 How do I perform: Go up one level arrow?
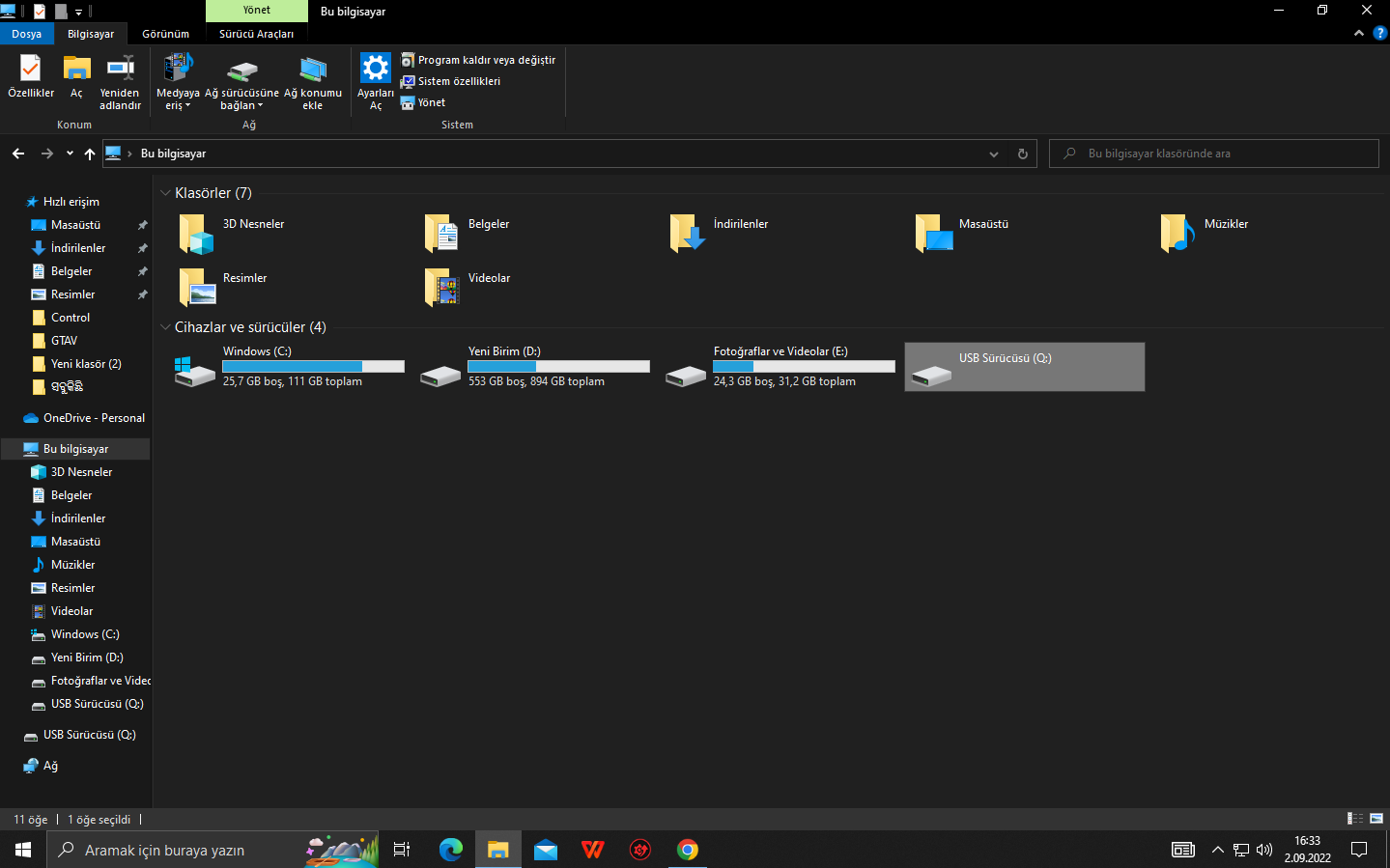point(90,154)
